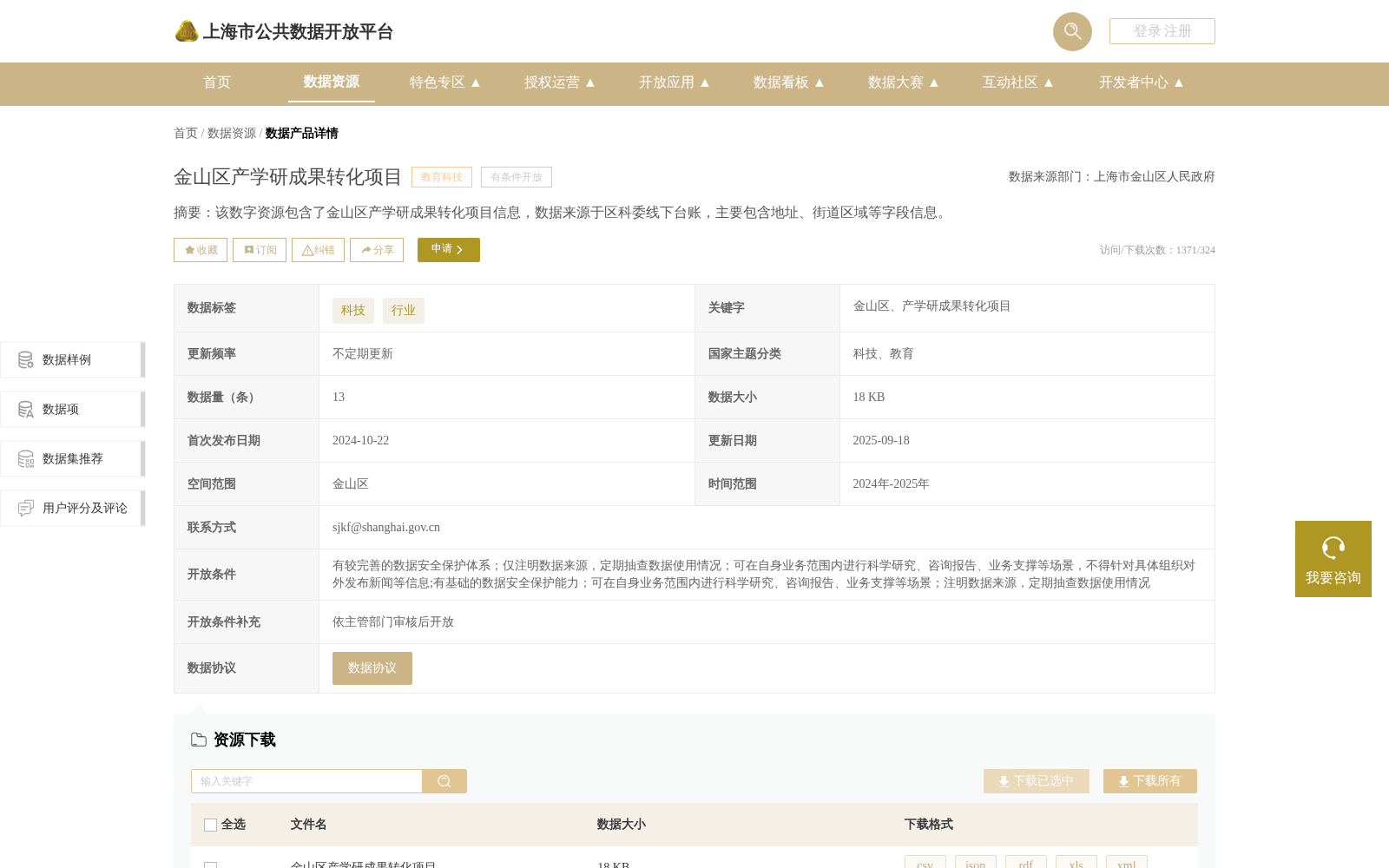Click the 访问/下载次数 counter text
The height and width of the screenshot is (868, 1389).
coord(1157,250)
